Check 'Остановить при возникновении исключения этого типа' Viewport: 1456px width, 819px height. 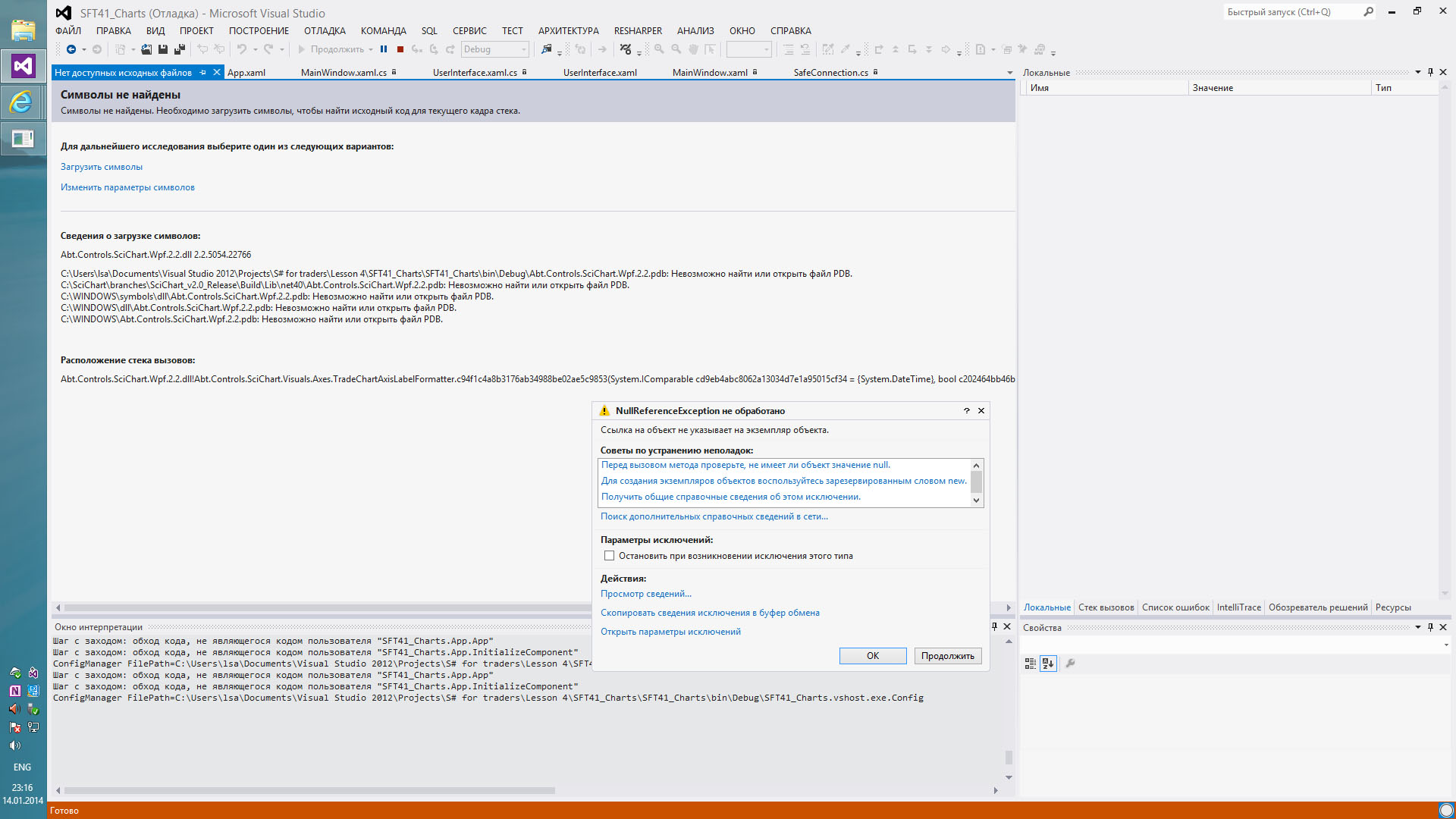(x=609, y=556)
